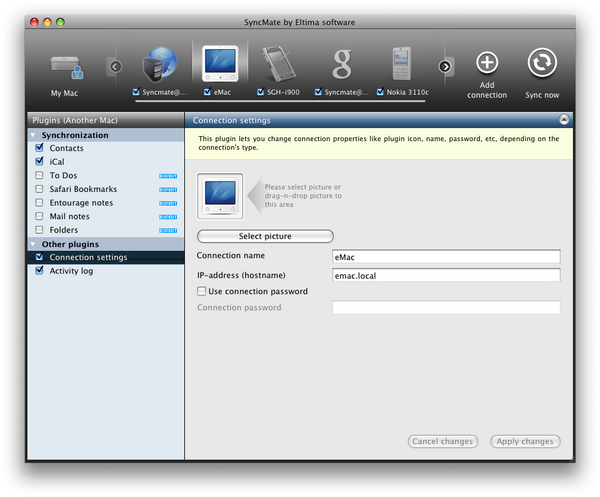Click the left scroll arrow in device bar
600x497 pixels.
click(116, 67)
